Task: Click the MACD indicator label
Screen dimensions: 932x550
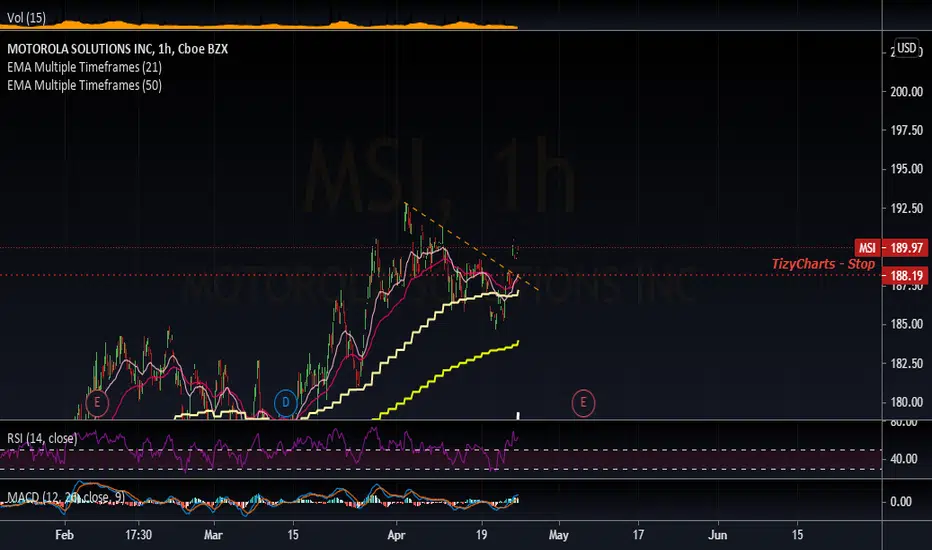Action: pyautogui.click(x=65, y=497)
